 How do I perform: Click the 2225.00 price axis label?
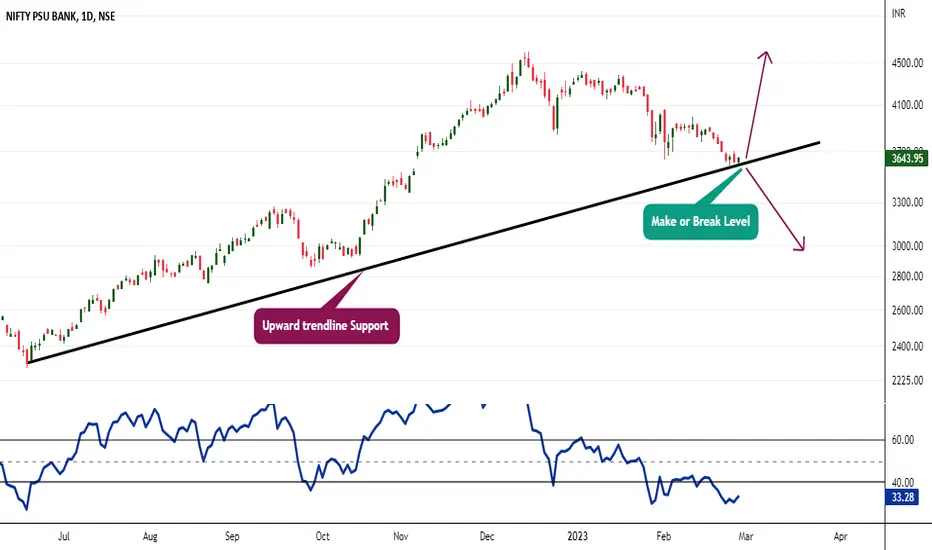click(907, 380)
